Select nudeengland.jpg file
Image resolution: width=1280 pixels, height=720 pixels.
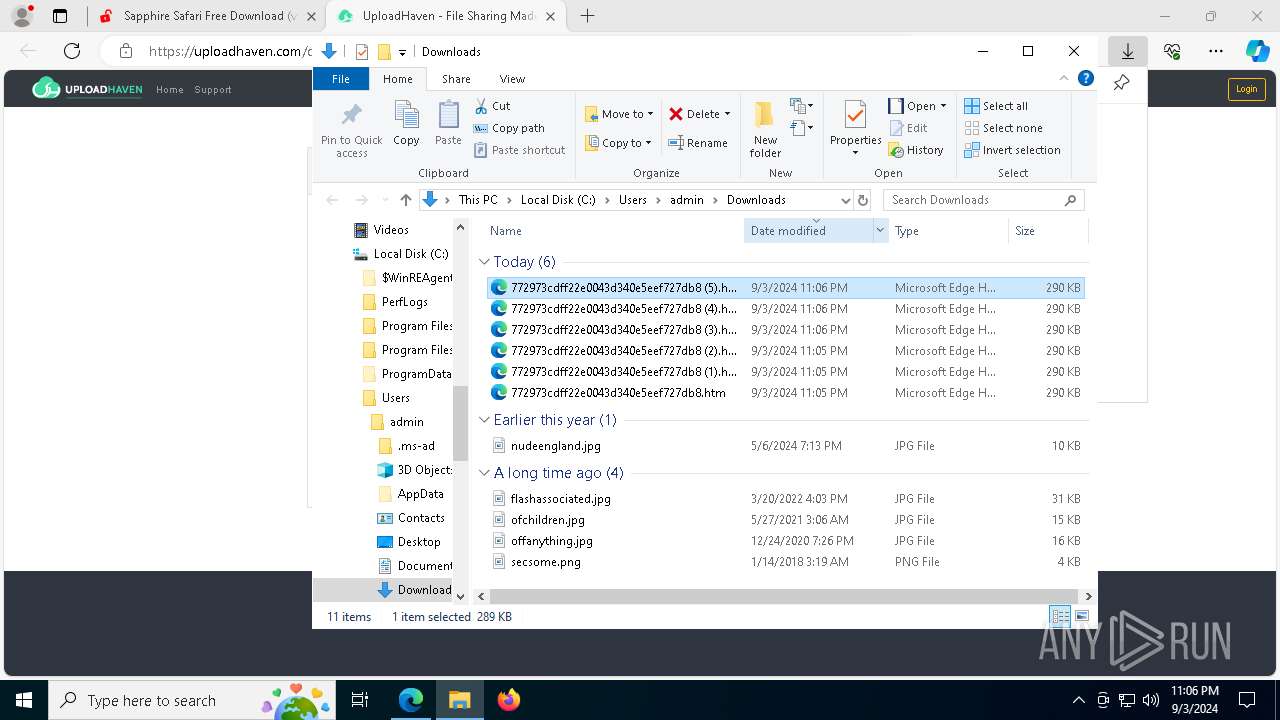(555, 446)
